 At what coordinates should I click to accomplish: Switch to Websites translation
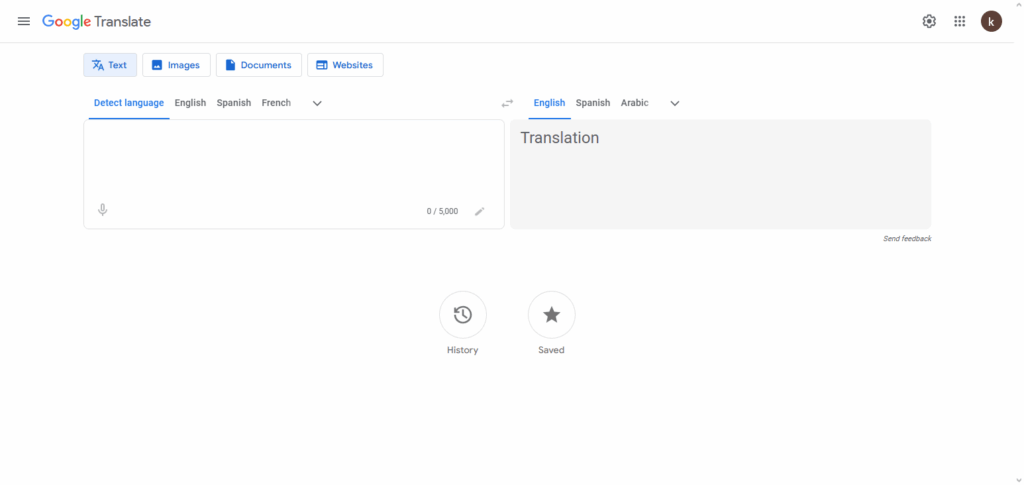coord(345,65)
